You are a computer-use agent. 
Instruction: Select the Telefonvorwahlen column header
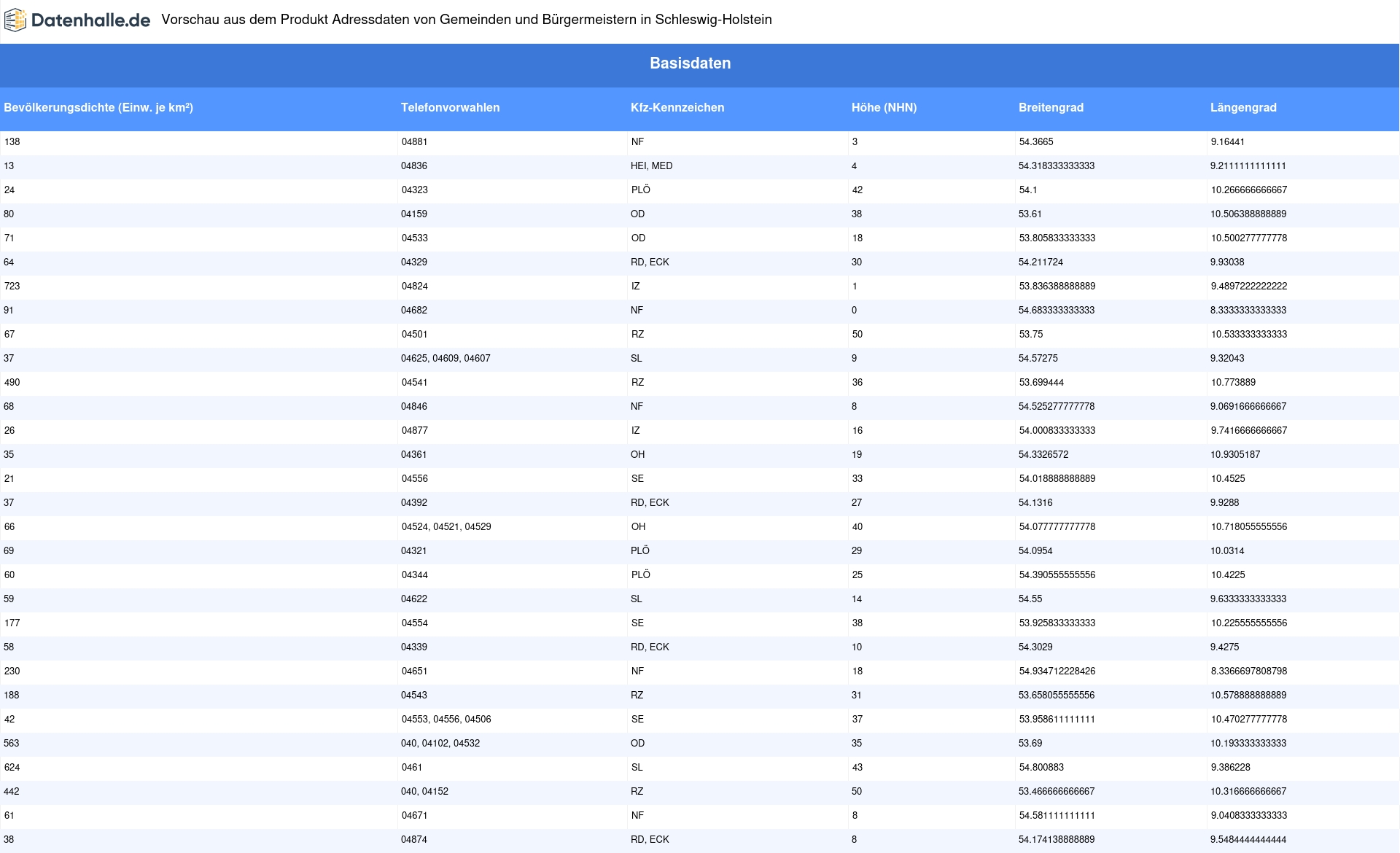point(450,108)
